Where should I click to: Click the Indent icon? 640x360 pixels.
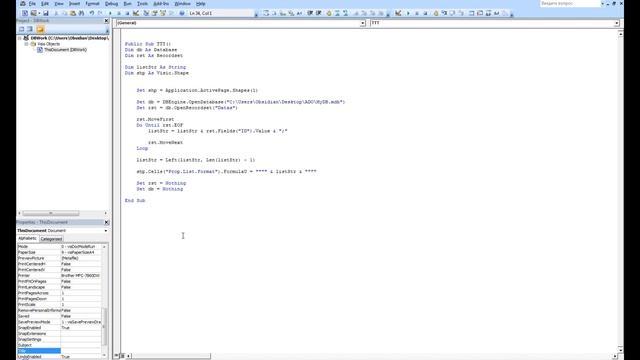(x=310, y=13)
